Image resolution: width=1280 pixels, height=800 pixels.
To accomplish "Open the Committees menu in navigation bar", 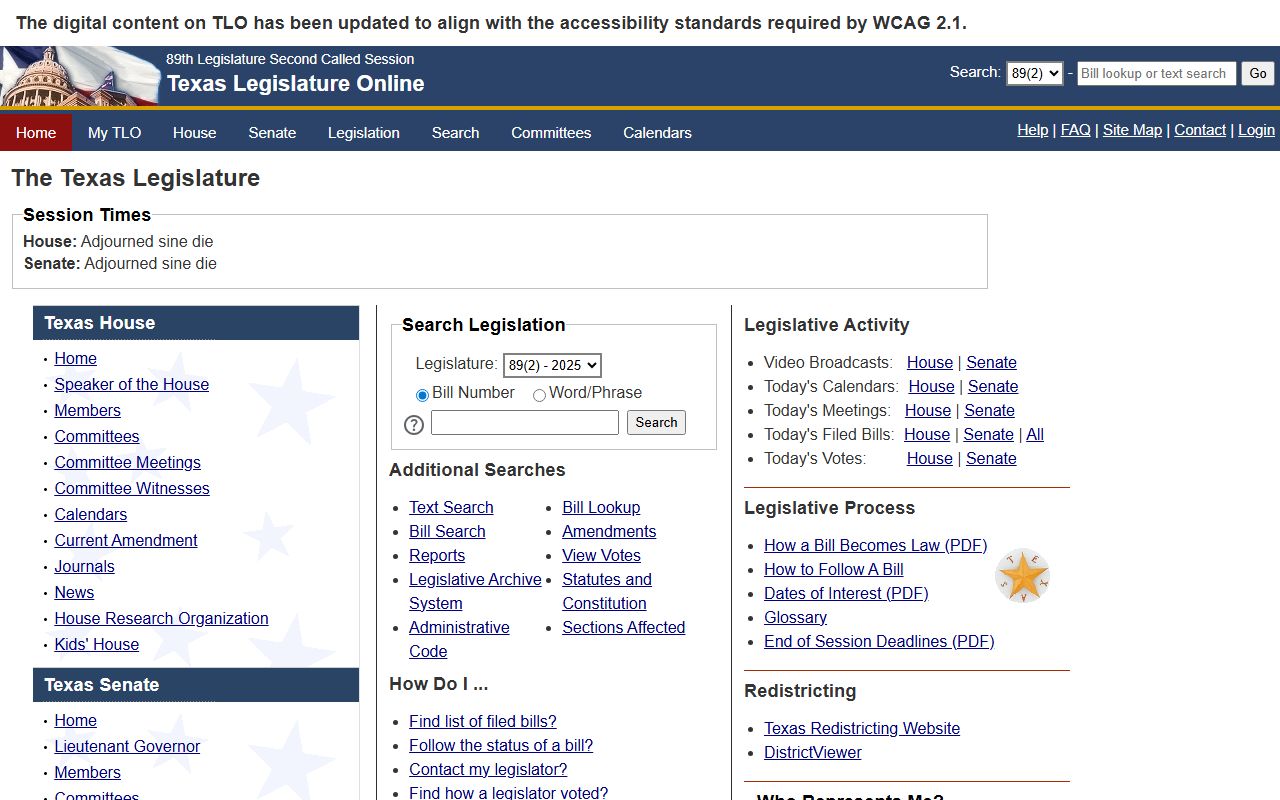I will coord(551,132).
